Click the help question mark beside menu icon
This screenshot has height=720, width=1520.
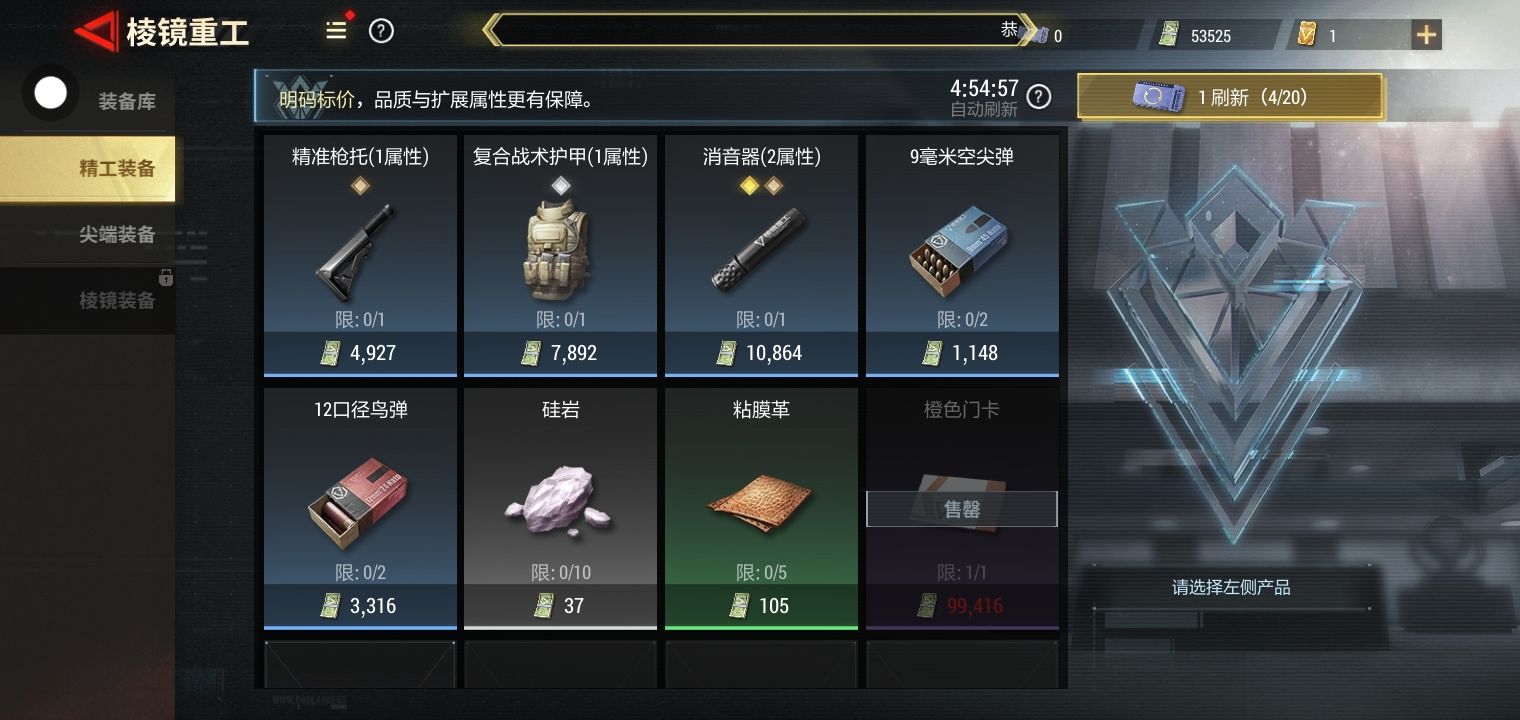pos(381,31)
